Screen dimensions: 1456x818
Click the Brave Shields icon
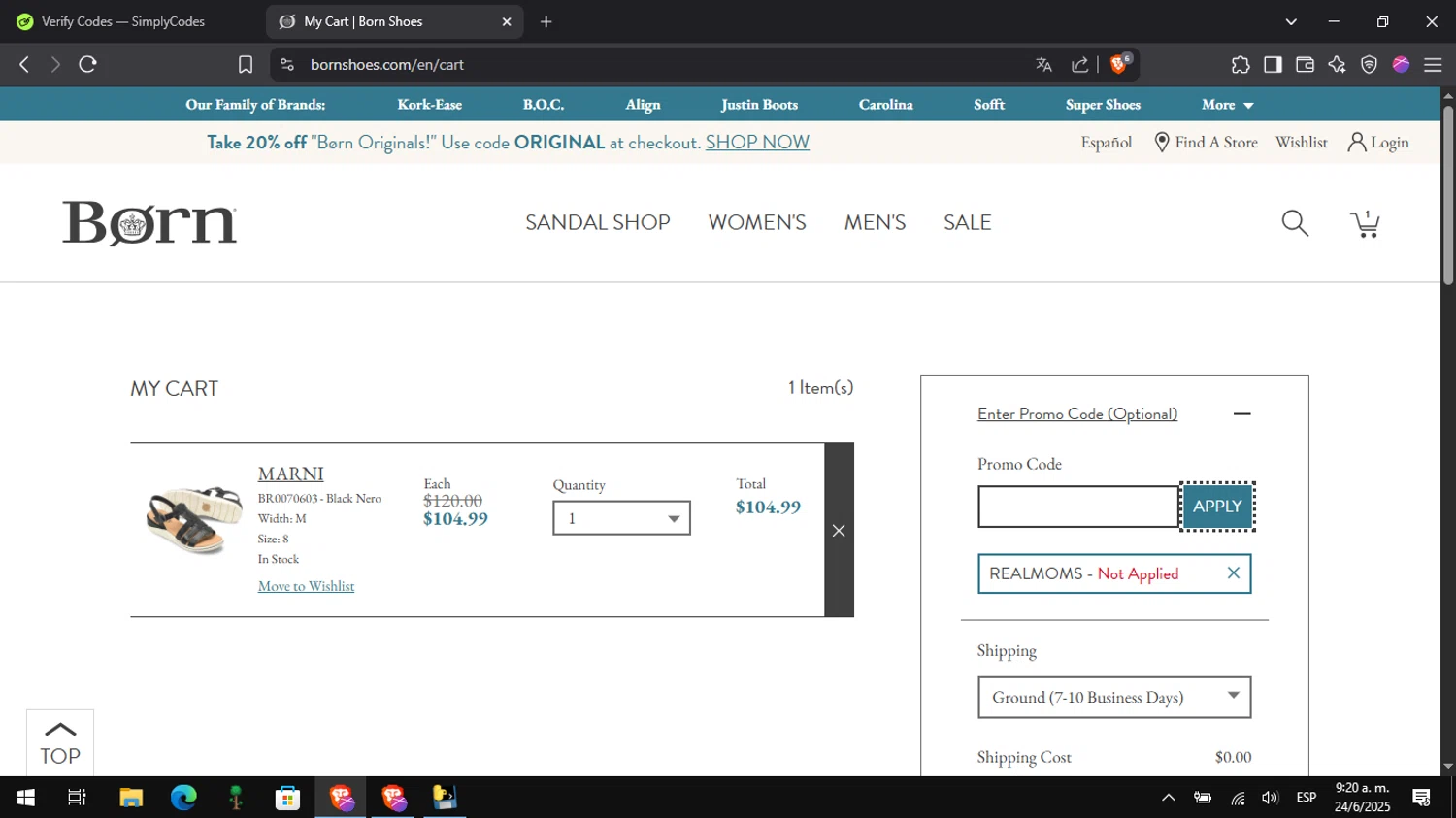1119,64
